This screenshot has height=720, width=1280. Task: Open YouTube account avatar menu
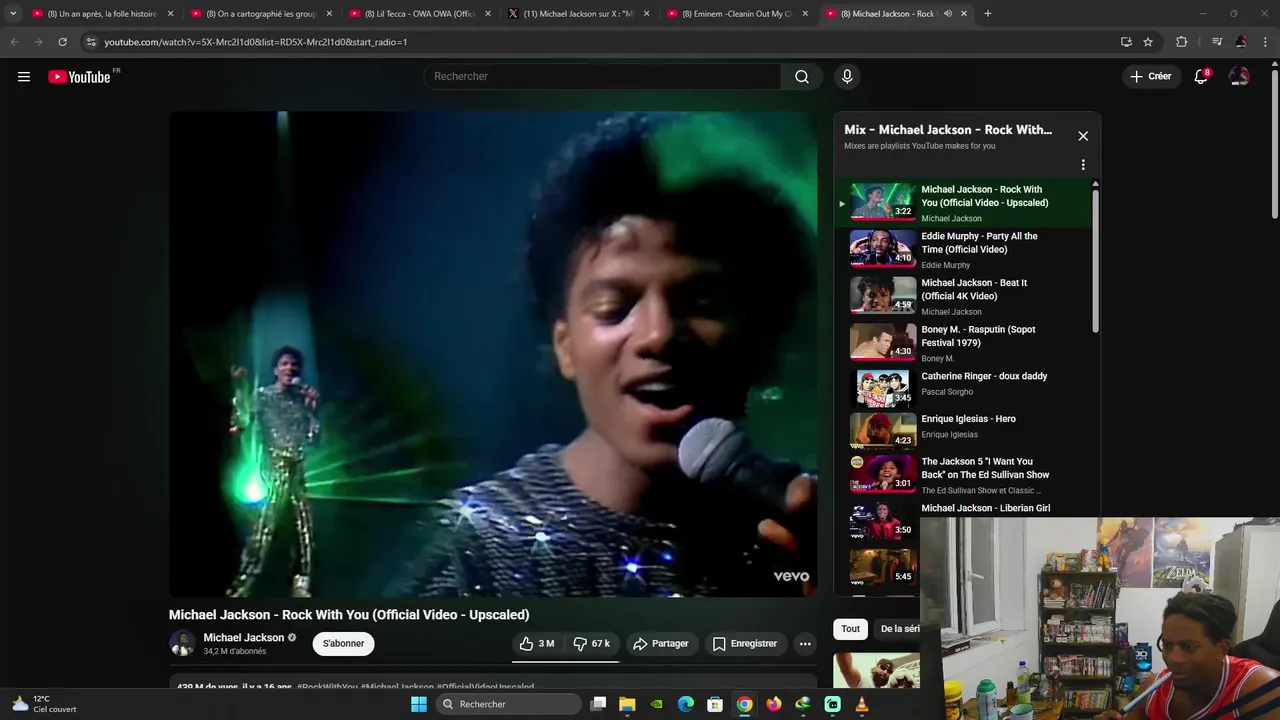(x=1239, y=77)
